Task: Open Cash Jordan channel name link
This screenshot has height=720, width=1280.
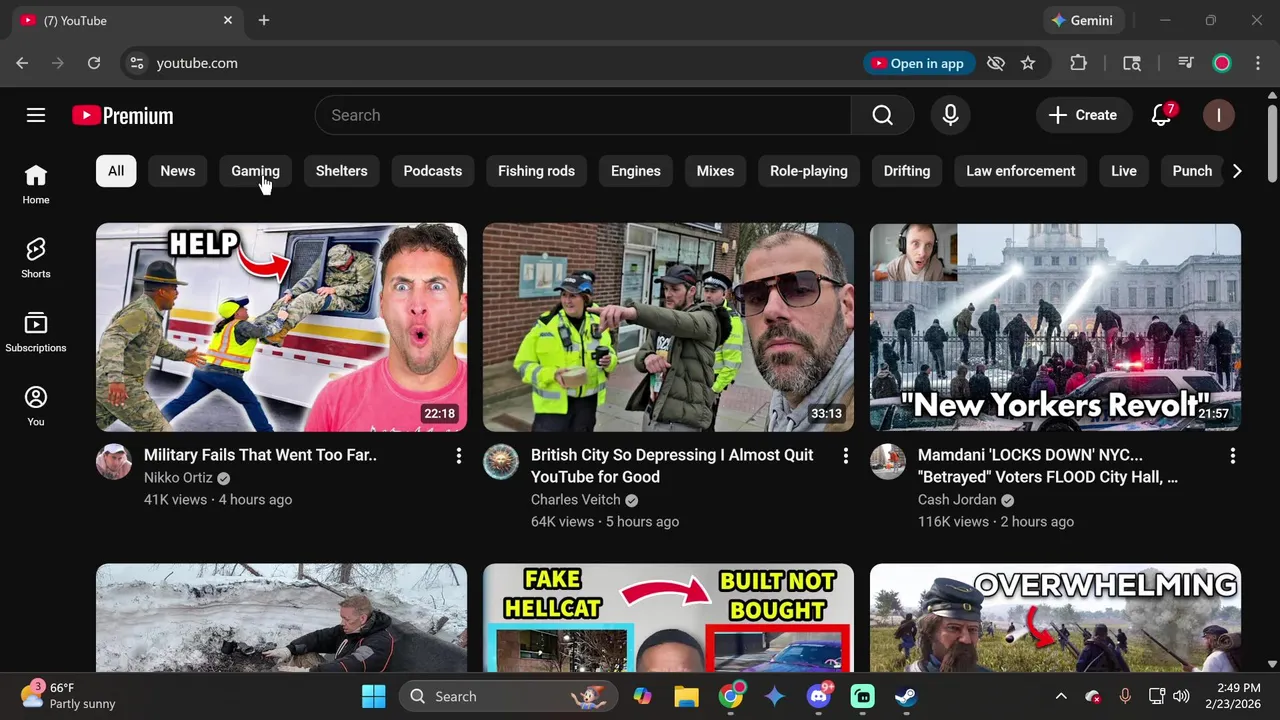Action: pyautogui.click(x=957, y=500)
